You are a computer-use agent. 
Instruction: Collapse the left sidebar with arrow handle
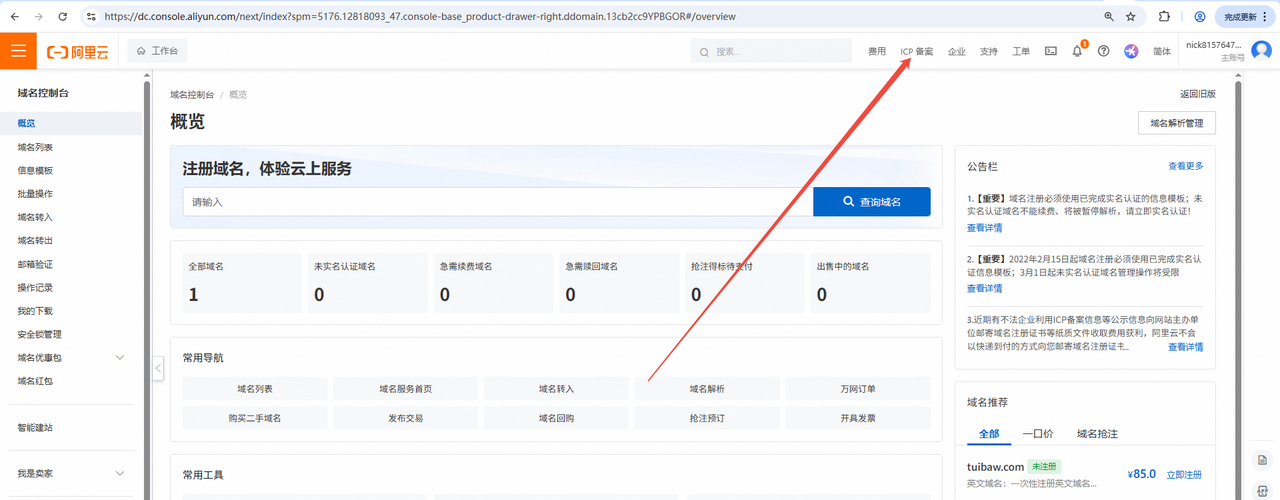pyautogui.click(x=158, y=369)
